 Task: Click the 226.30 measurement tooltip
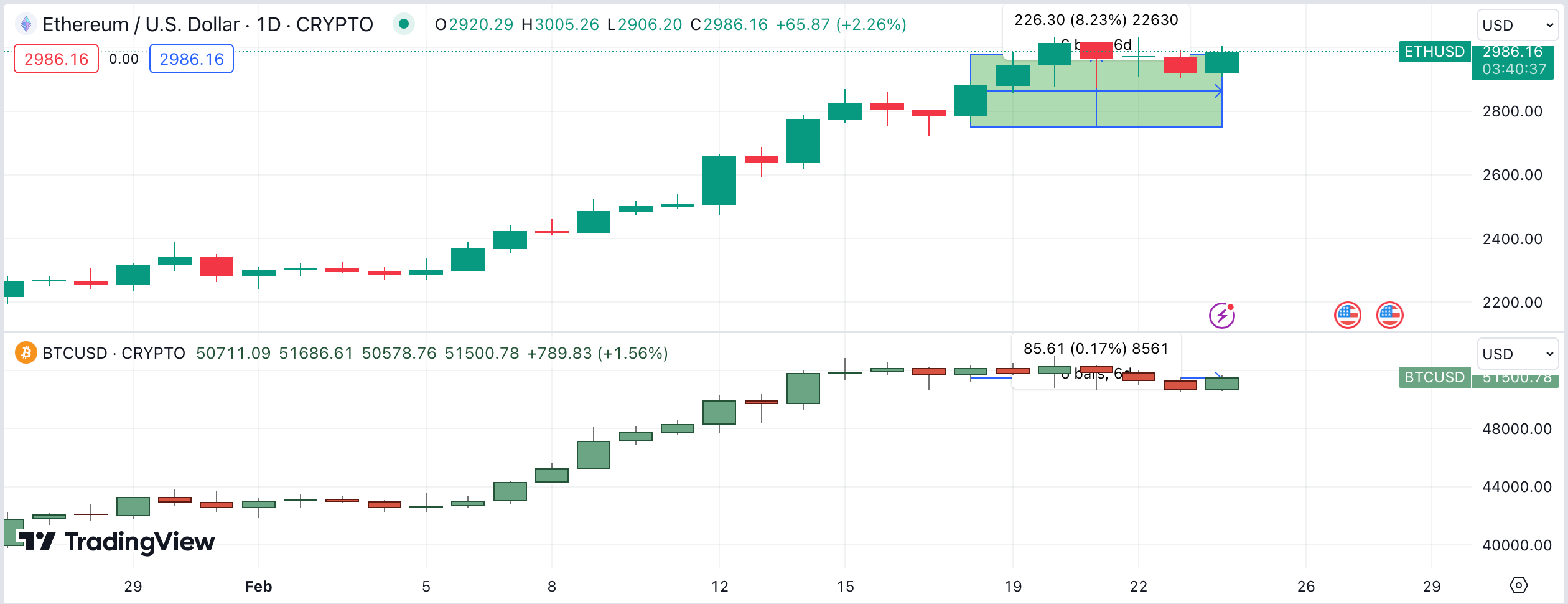tap(1096, 21)
